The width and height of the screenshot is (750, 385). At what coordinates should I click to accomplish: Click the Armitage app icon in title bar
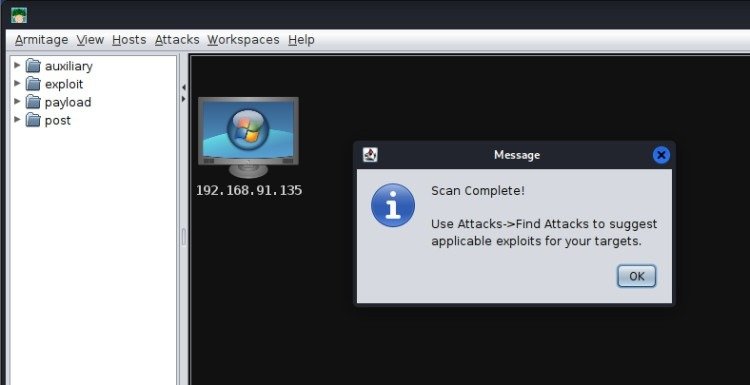pos(19,15)
